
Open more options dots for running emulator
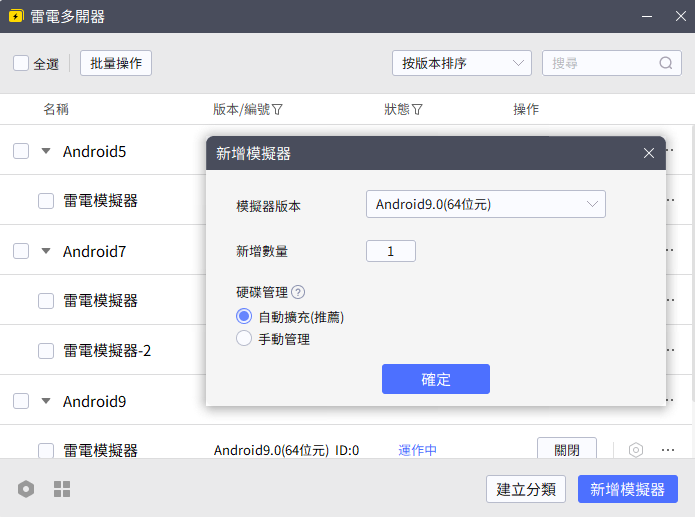(668, 450)
